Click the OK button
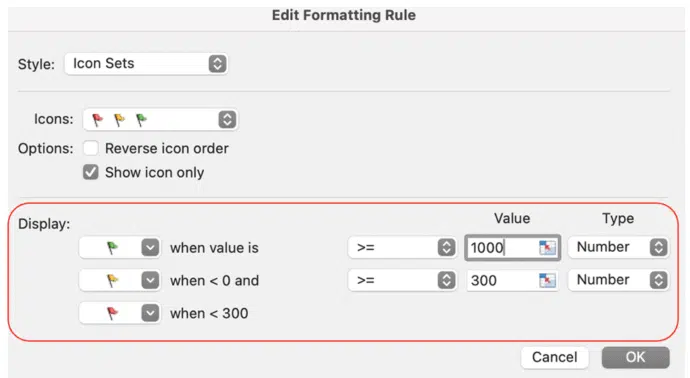This screenshot has height=378, width=690. coord(635,357)
